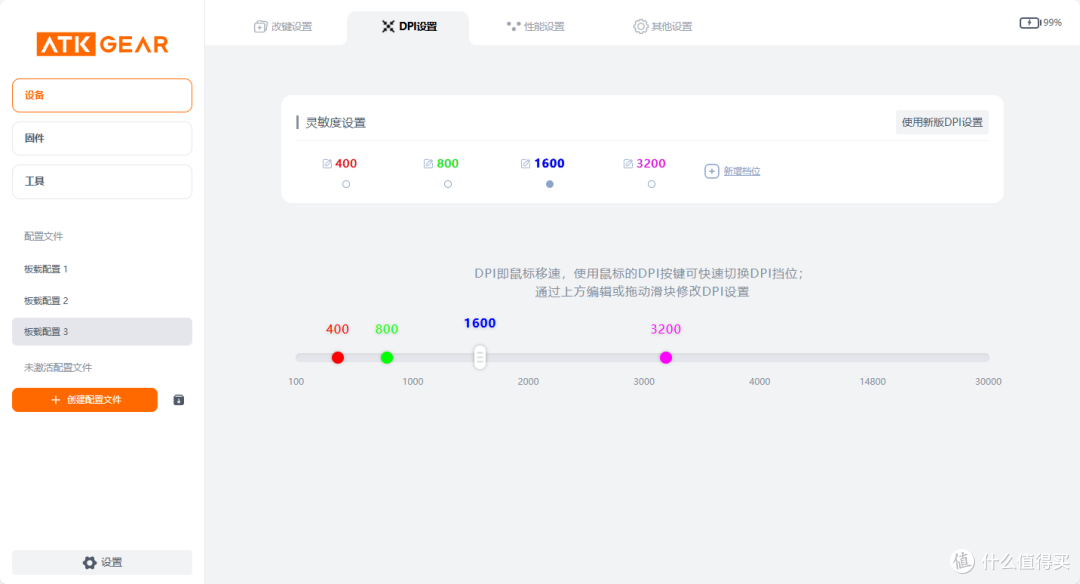Viewport: 1080px width, 584px height.
Task: Select 工具 in the sidebar
Action: tap(102, 181)
